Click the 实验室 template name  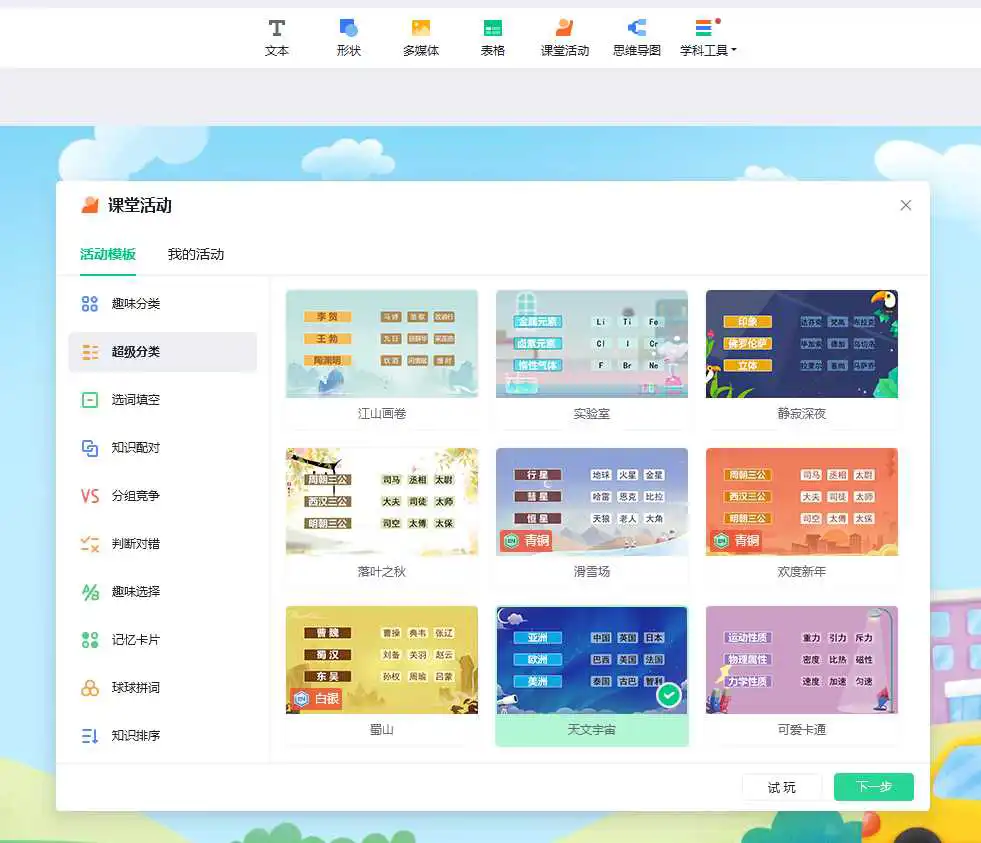(x=592, y=414)
